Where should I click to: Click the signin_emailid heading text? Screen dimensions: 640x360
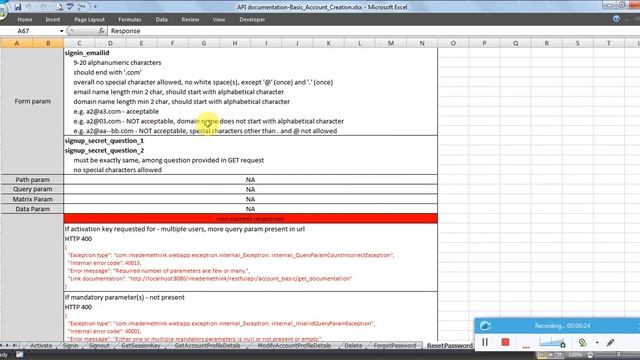pos(87,53)
